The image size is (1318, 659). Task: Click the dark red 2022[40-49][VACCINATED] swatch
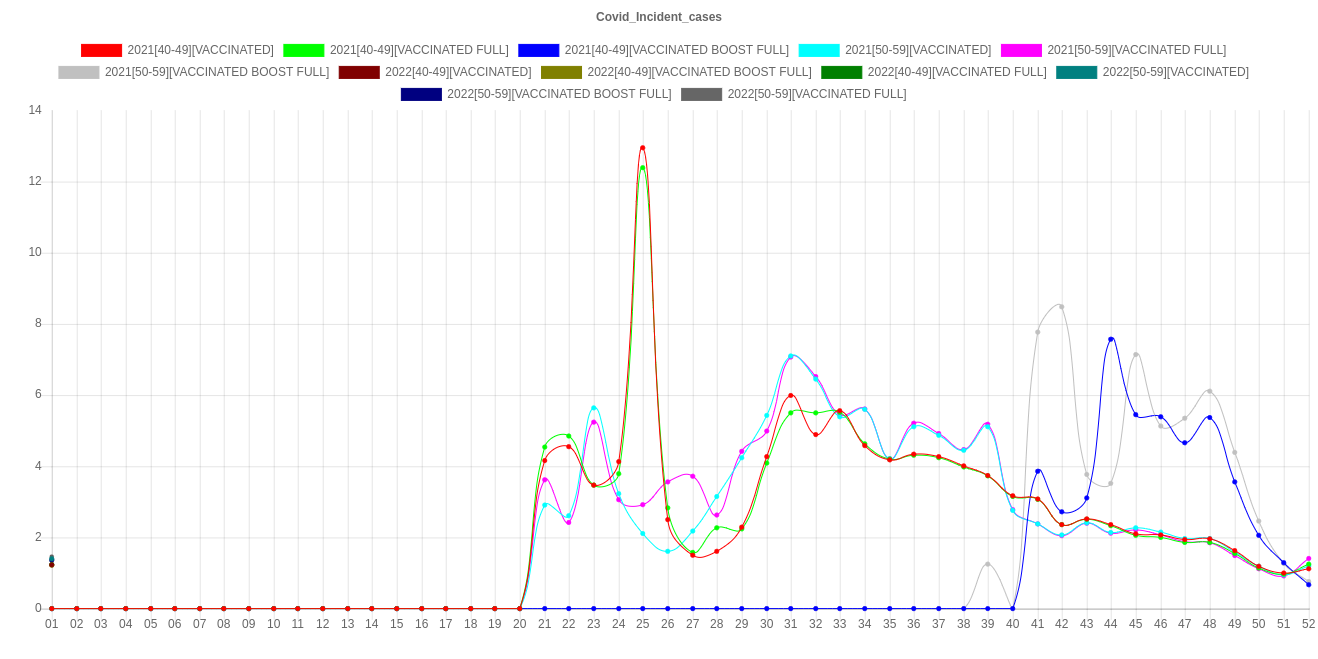click(x=359, y=72)
